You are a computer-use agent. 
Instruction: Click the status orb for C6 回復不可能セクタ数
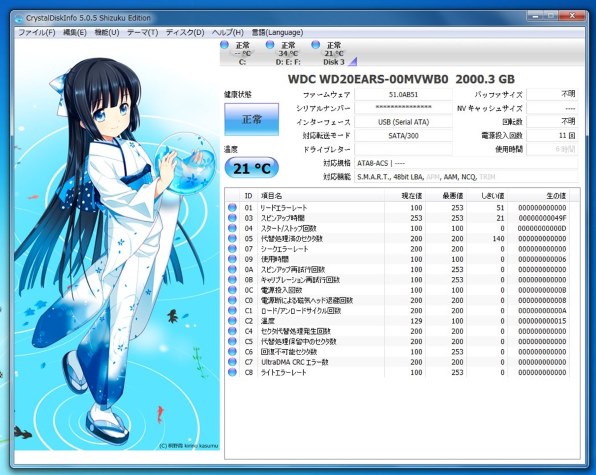pos(232,352)
